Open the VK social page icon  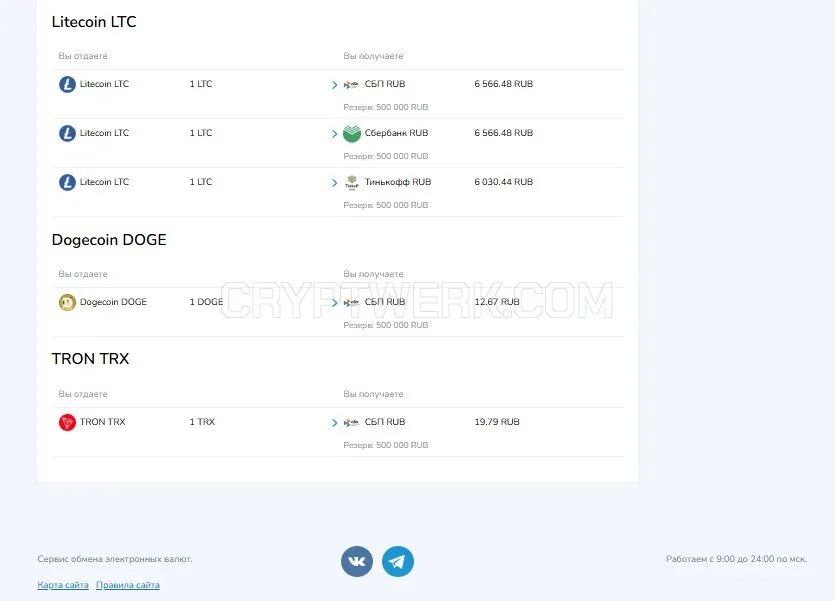pos(357,561)
